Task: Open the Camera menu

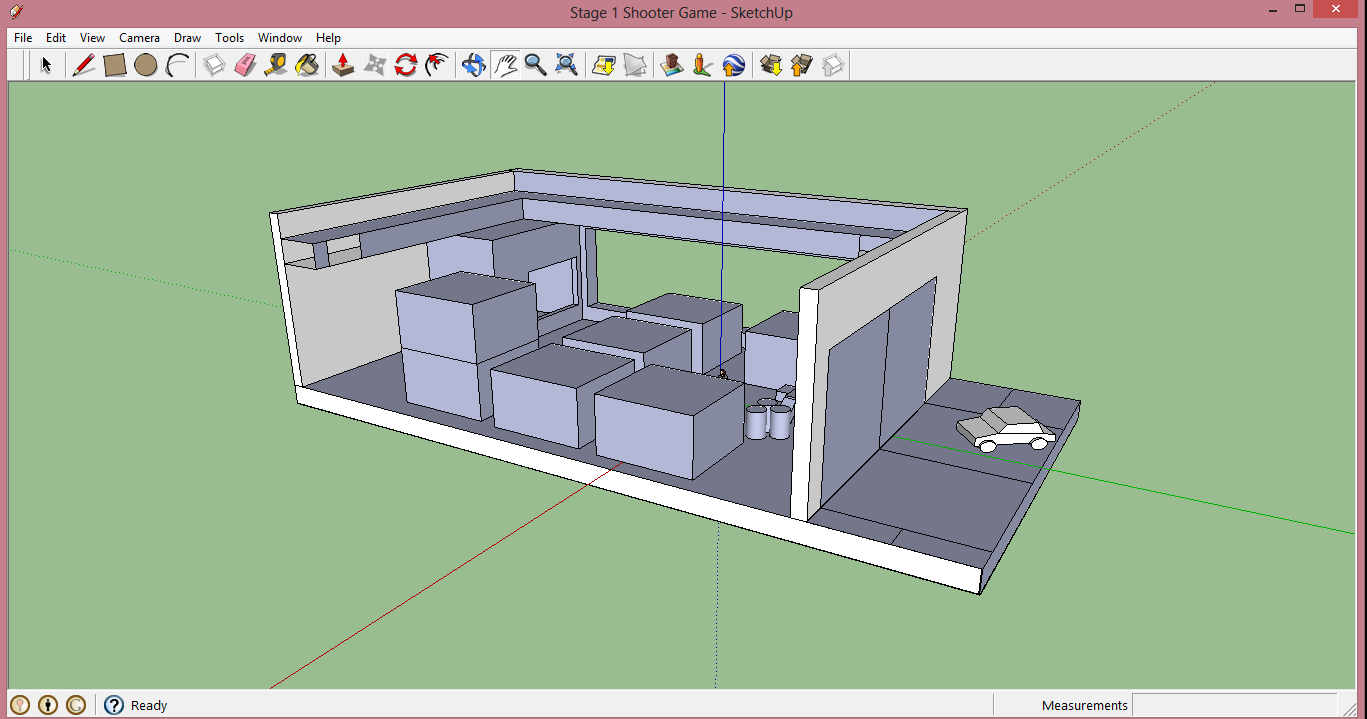Action: [139, 37]
